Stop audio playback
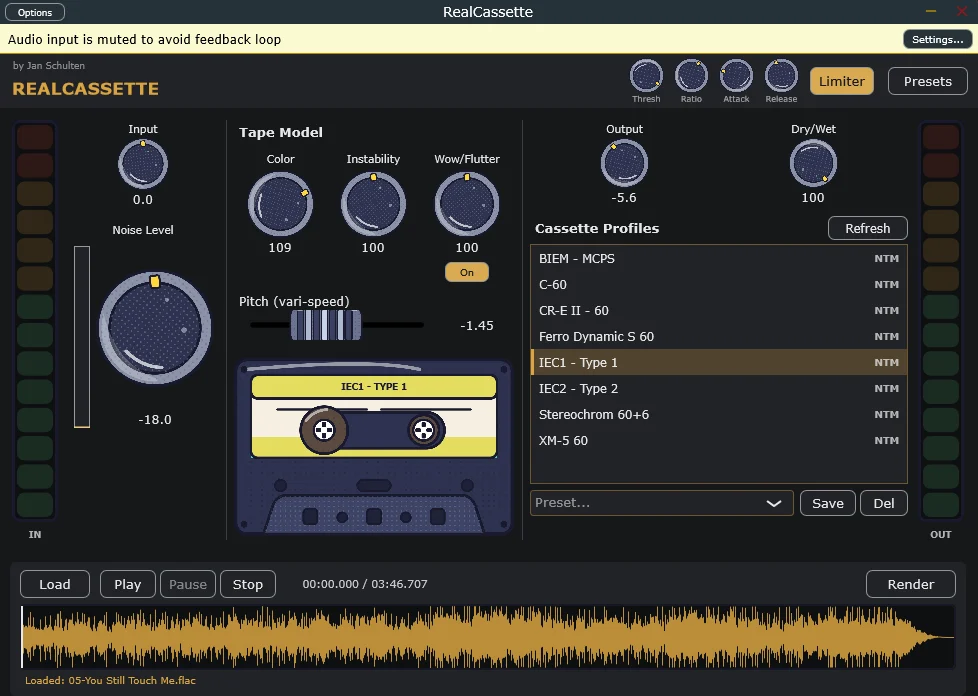 click(248, 584)
